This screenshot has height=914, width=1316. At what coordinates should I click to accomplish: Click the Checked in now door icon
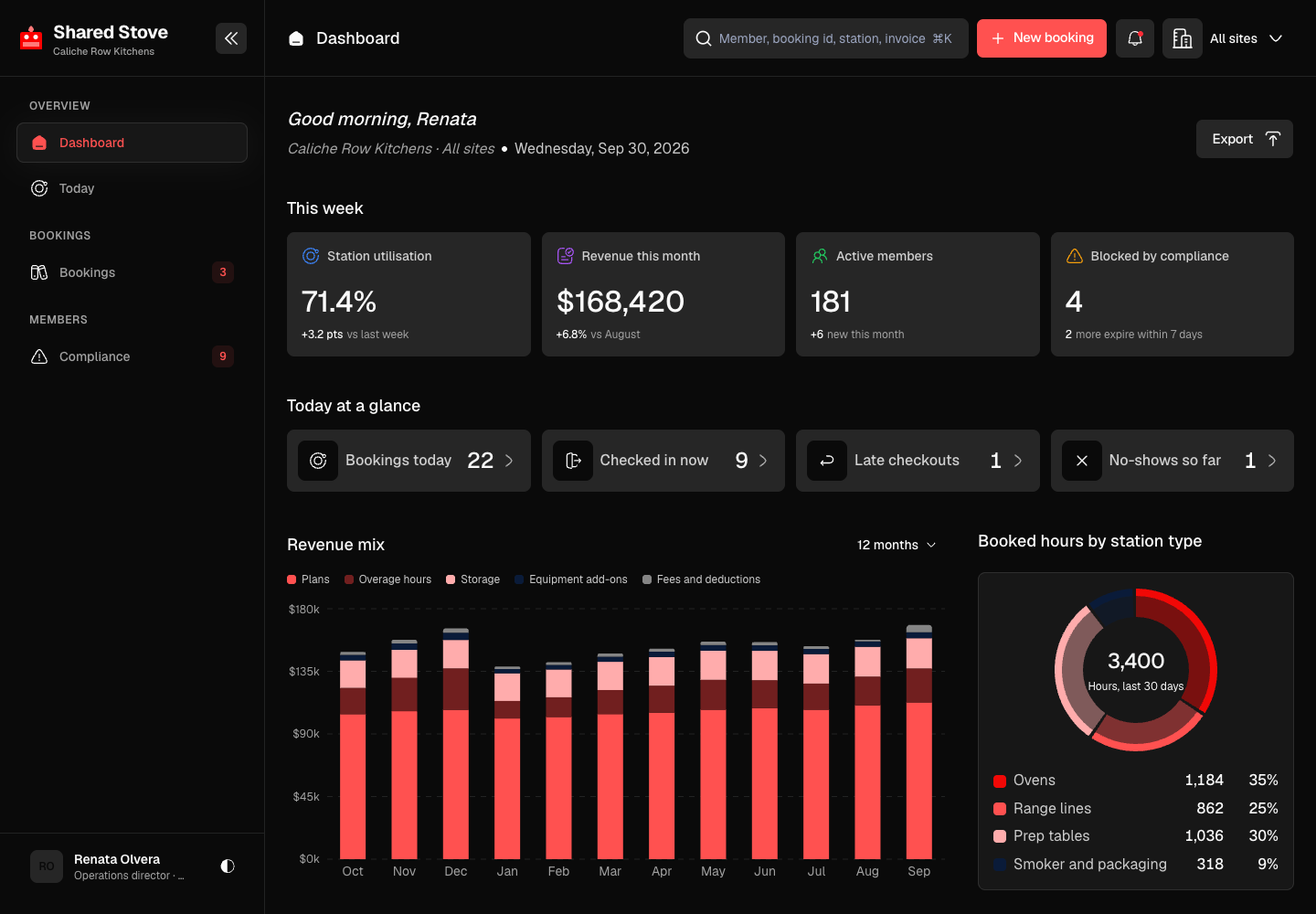tap(573, 461)
